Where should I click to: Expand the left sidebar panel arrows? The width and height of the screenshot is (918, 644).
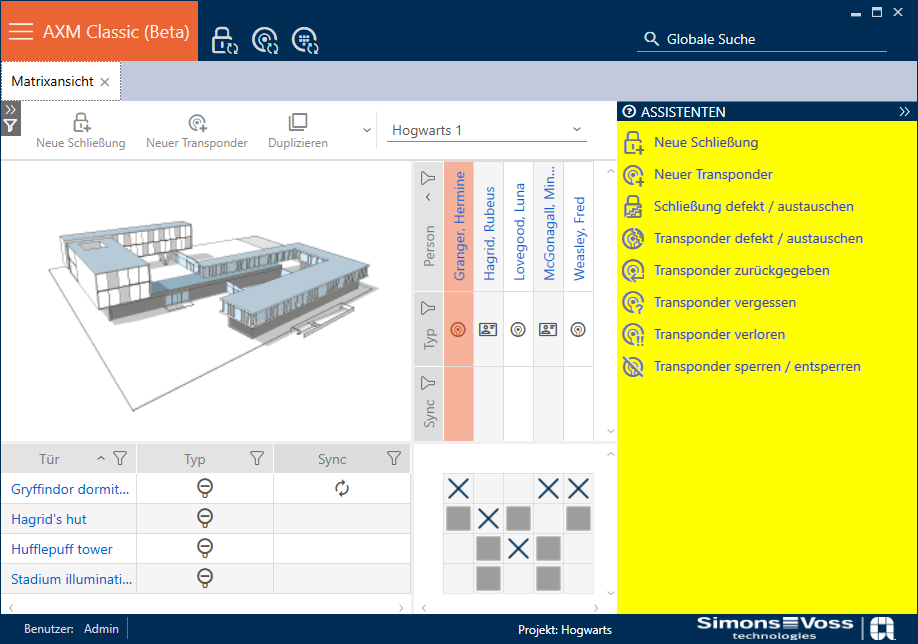coord(10,109)
